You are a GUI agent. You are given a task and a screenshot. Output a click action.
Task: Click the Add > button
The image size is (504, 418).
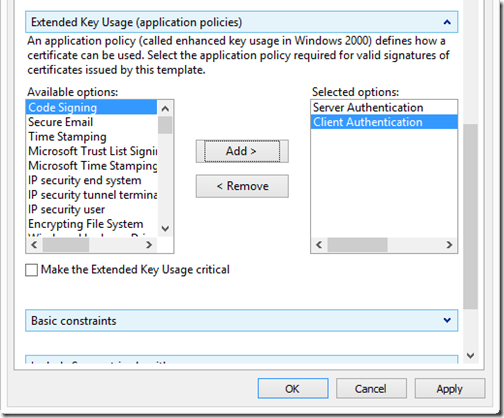242,151
